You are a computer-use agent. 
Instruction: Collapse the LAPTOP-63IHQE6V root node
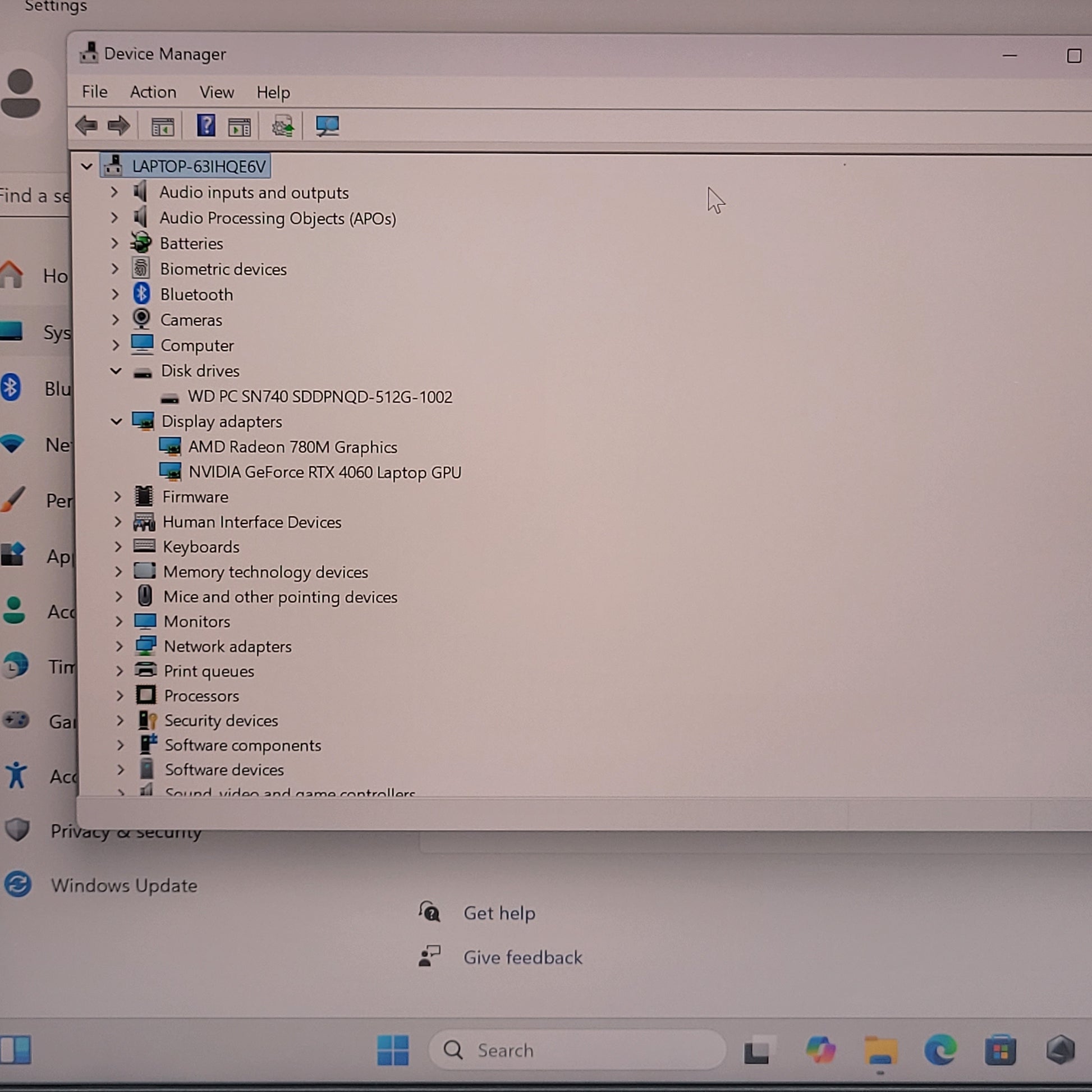click(x=86, y=167)
